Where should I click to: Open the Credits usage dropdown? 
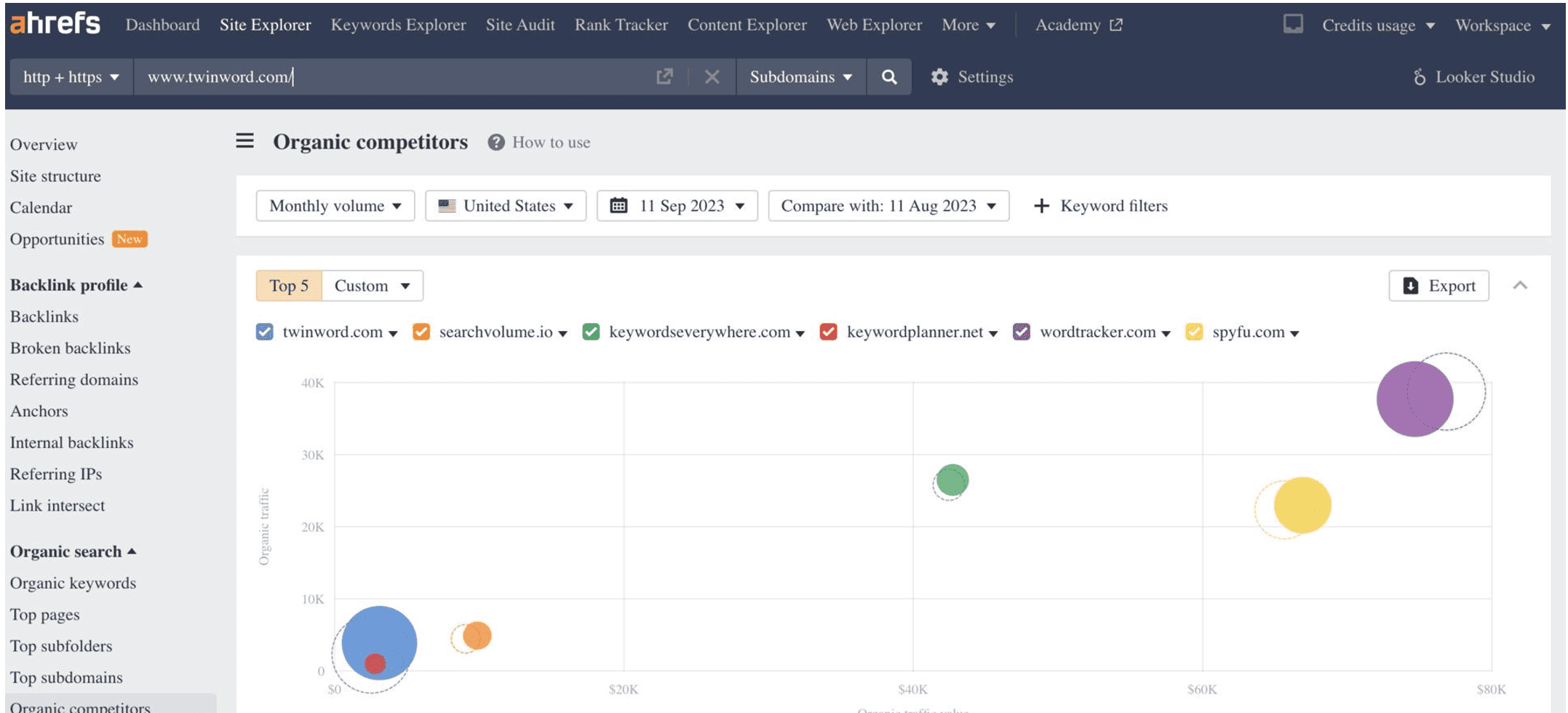click(1378, 25)
